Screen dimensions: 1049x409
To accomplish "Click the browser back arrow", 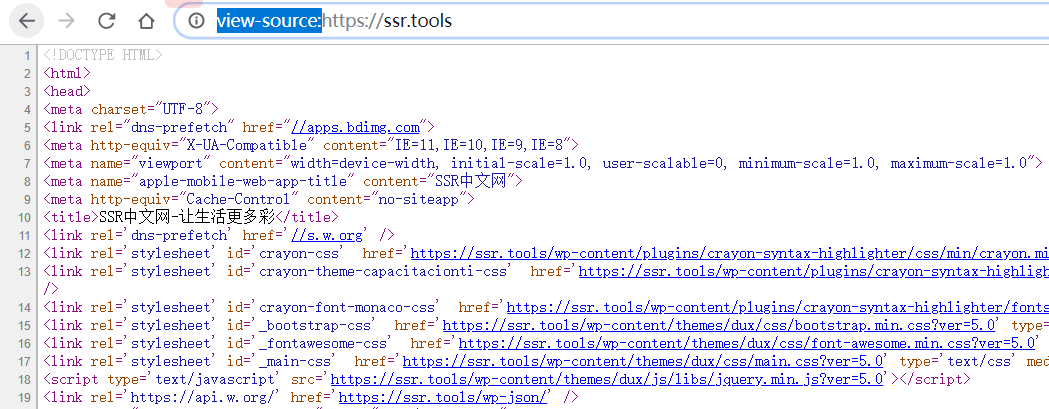I will point(27,20).
